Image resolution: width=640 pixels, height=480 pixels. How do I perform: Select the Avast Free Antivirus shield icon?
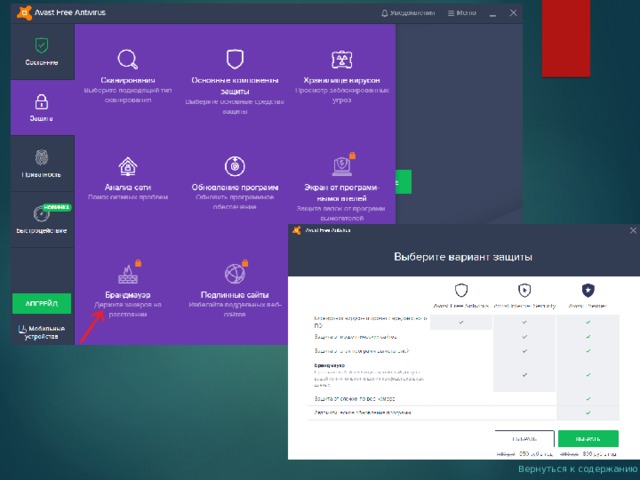pyautogui.click(x=461, y=290)
